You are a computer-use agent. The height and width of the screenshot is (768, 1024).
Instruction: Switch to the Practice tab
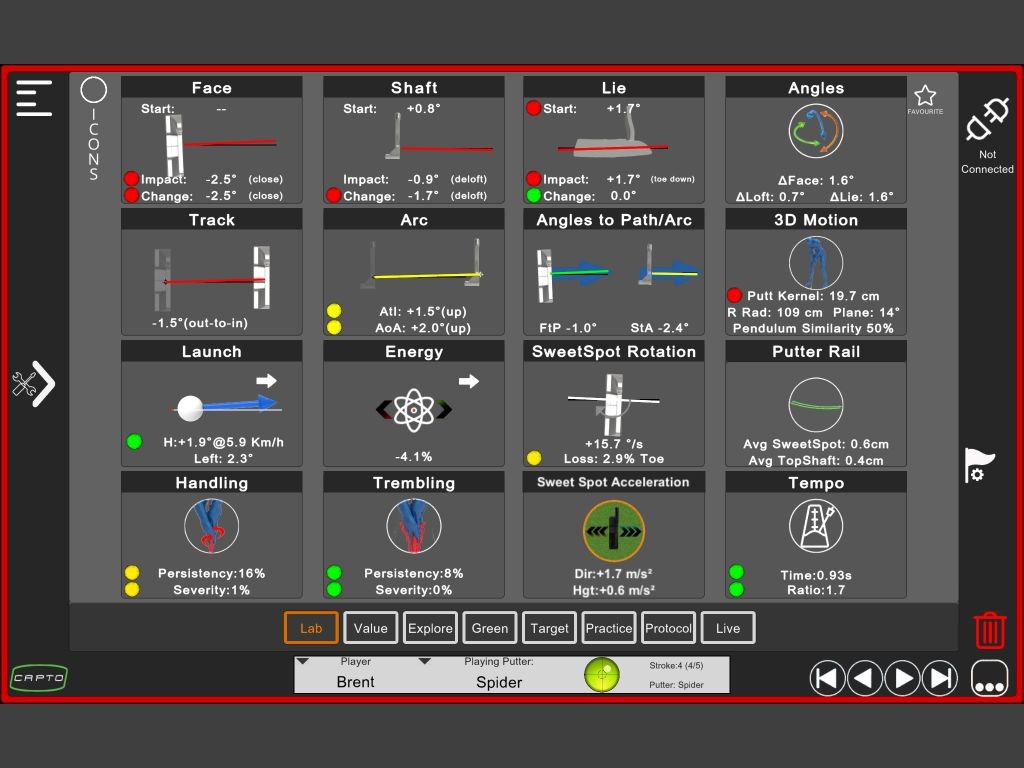609,628
